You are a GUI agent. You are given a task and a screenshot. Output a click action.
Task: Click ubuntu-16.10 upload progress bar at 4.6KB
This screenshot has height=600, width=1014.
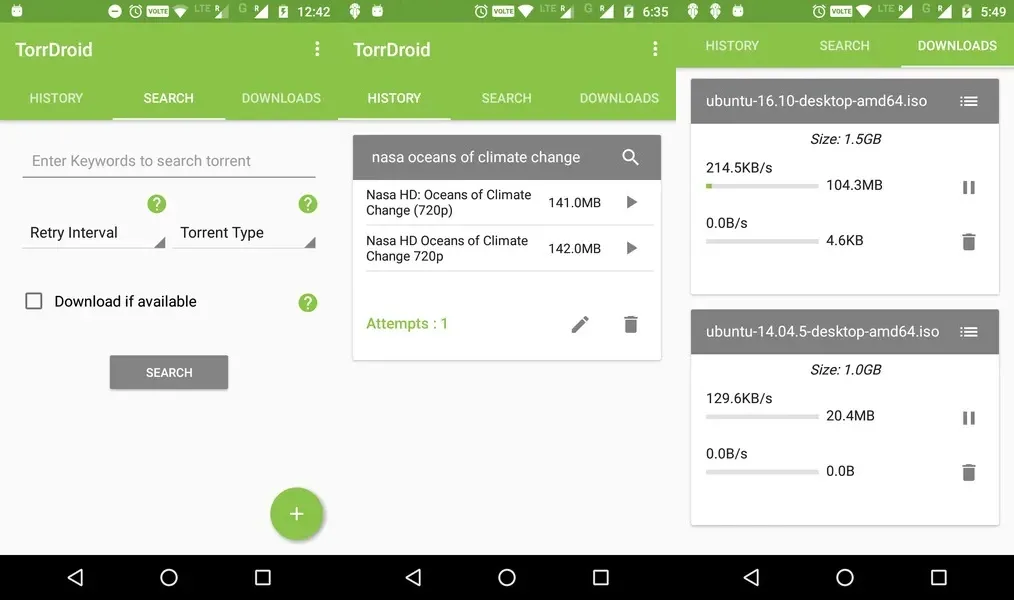pyautogui.click(x=762, y=241)
